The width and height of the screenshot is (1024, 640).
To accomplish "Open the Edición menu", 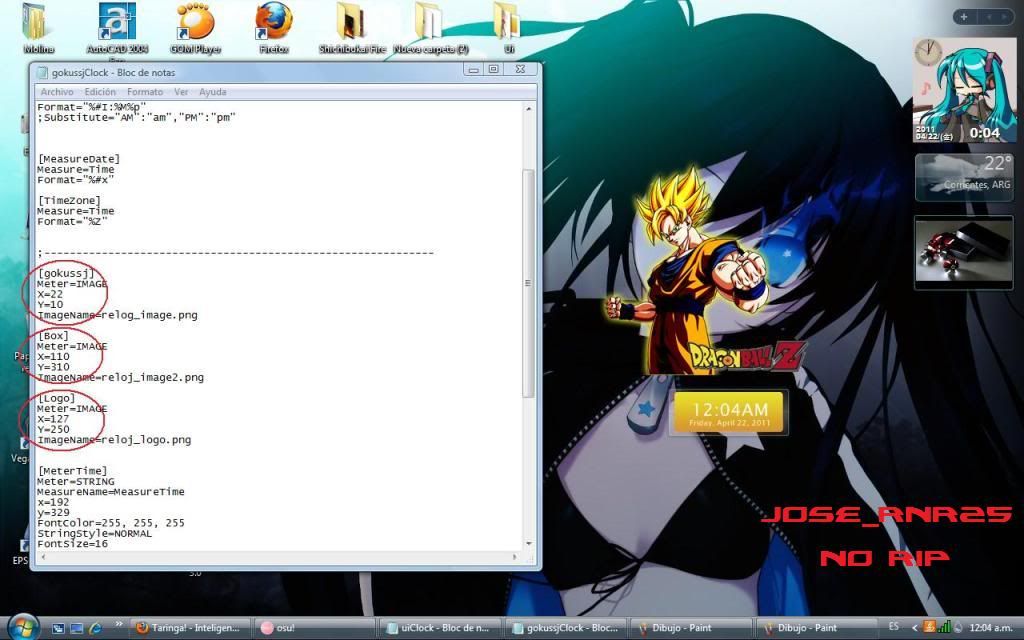I will coord(100,92).
